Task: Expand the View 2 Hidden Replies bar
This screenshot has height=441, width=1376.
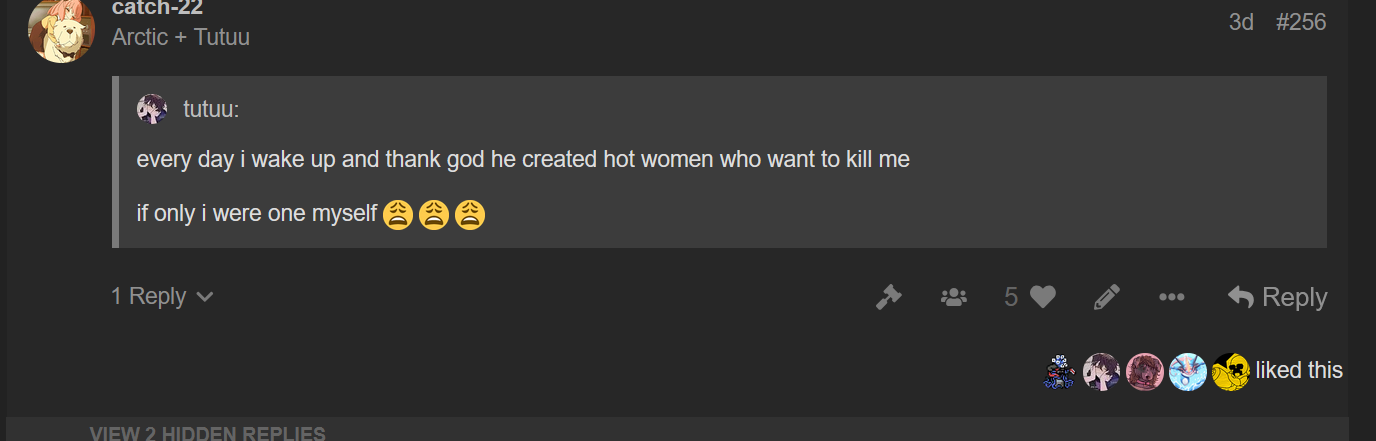Action: 207,433
